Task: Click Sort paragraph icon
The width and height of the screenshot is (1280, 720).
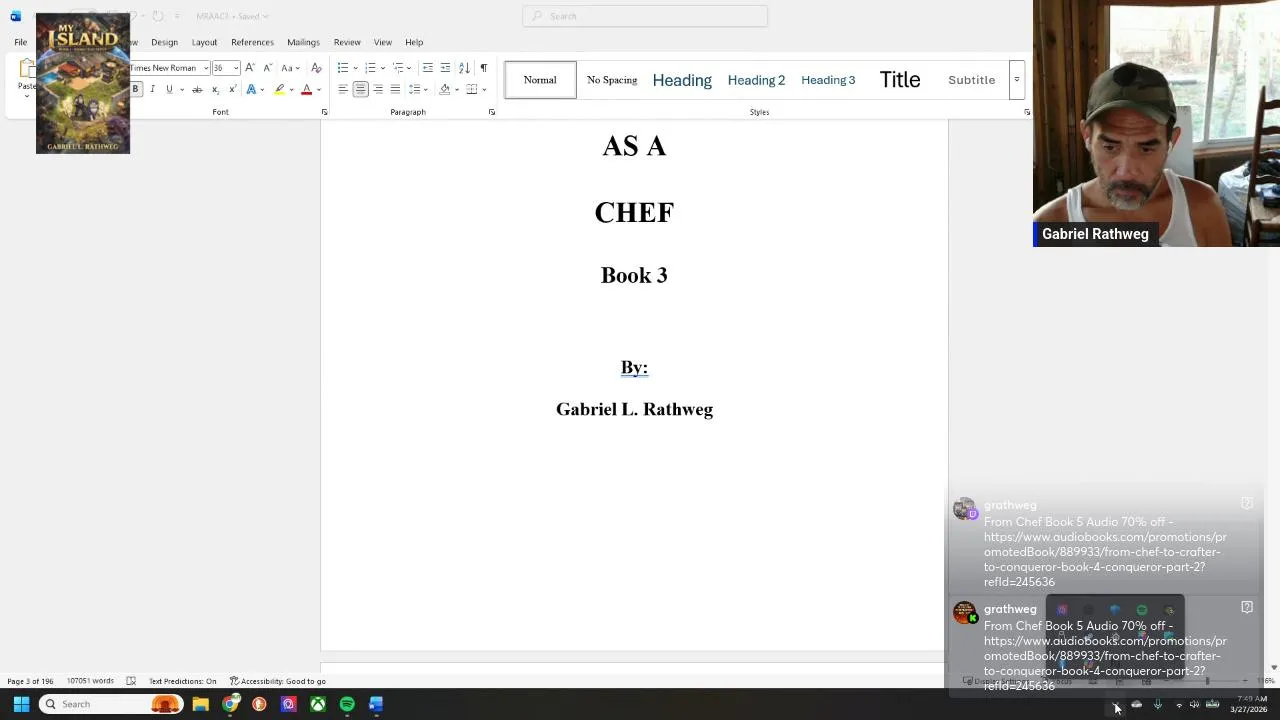Action: point(464,68)
